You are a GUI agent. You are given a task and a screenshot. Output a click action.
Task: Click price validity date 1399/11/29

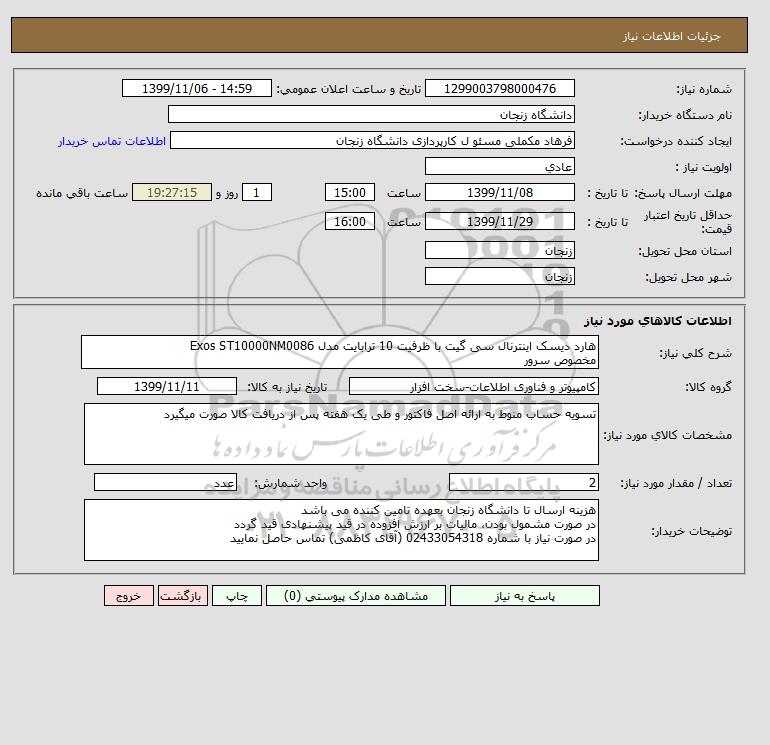(x=499, y=221)
